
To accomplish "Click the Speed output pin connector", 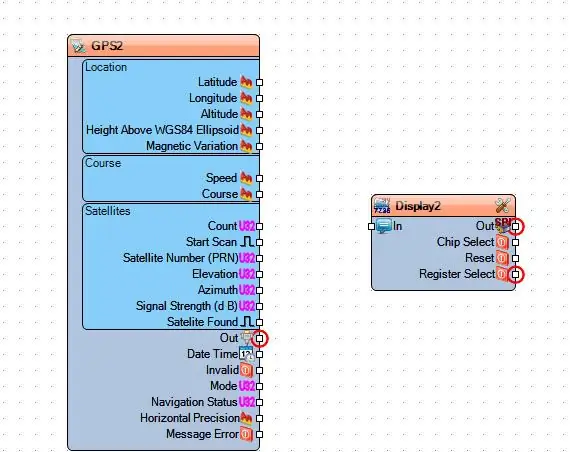I will 259,179.
